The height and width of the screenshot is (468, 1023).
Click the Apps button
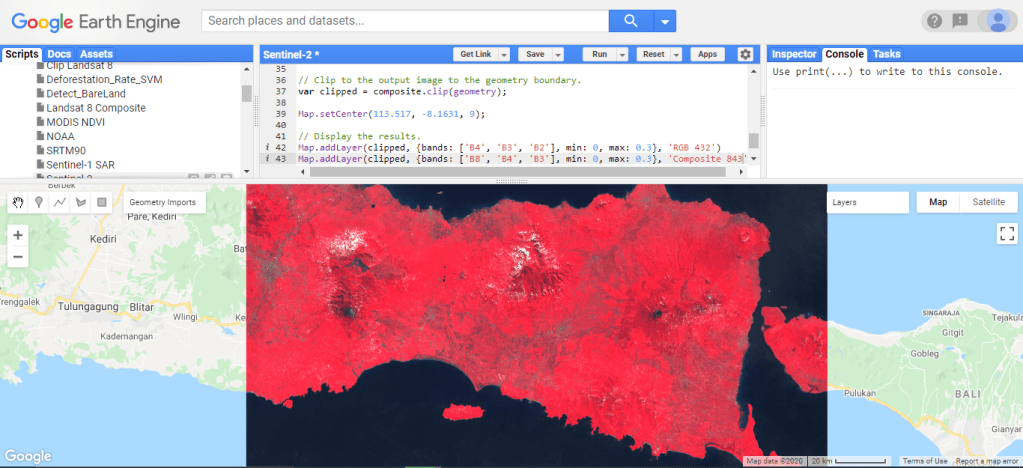[708, 54]
